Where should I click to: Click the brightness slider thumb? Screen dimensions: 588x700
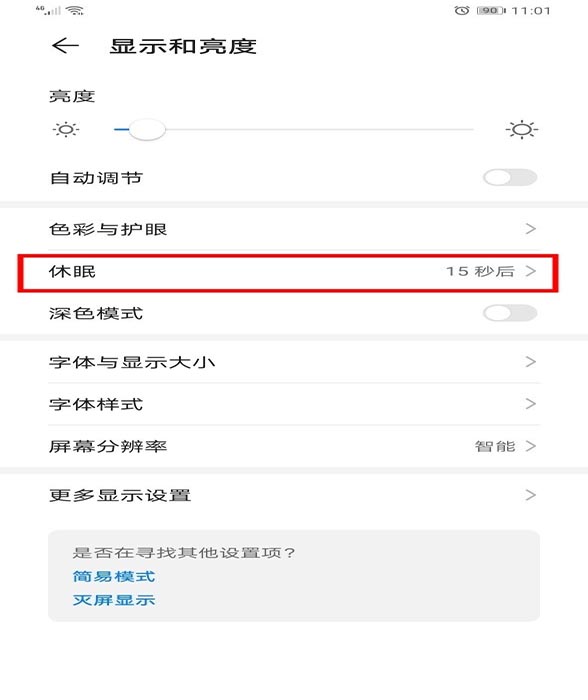point(147,130)
